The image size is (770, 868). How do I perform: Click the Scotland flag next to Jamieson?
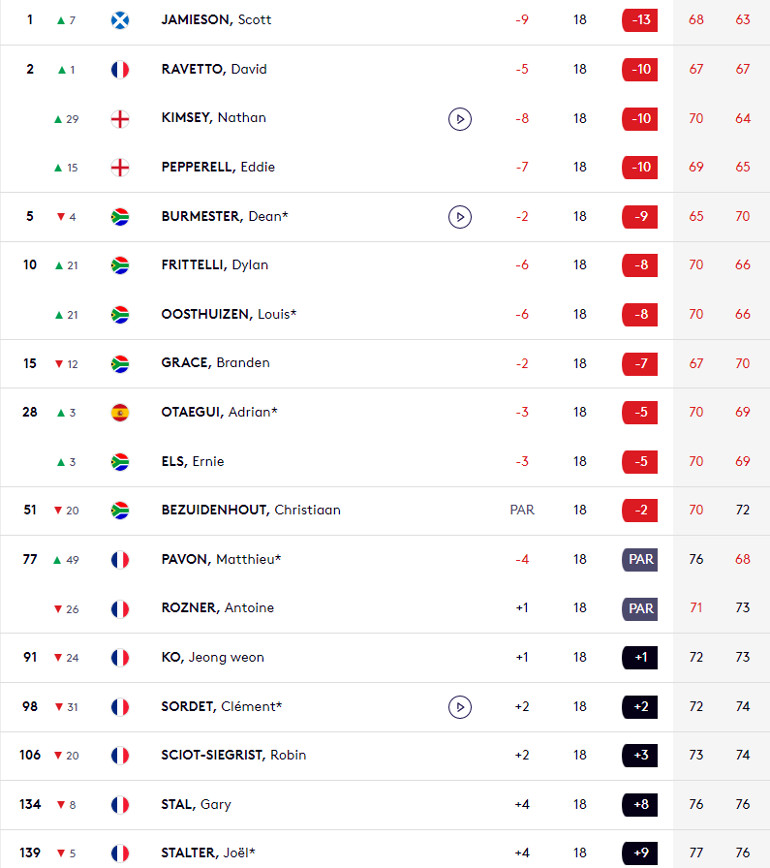pyautogui.click(x=120, y=21)
